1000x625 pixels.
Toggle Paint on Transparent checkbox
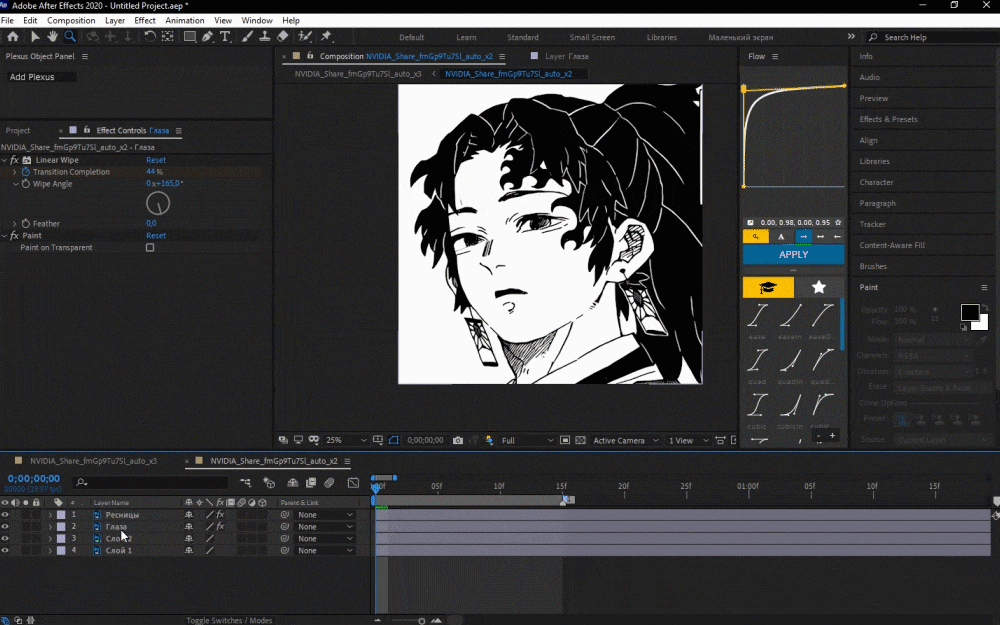150,247
